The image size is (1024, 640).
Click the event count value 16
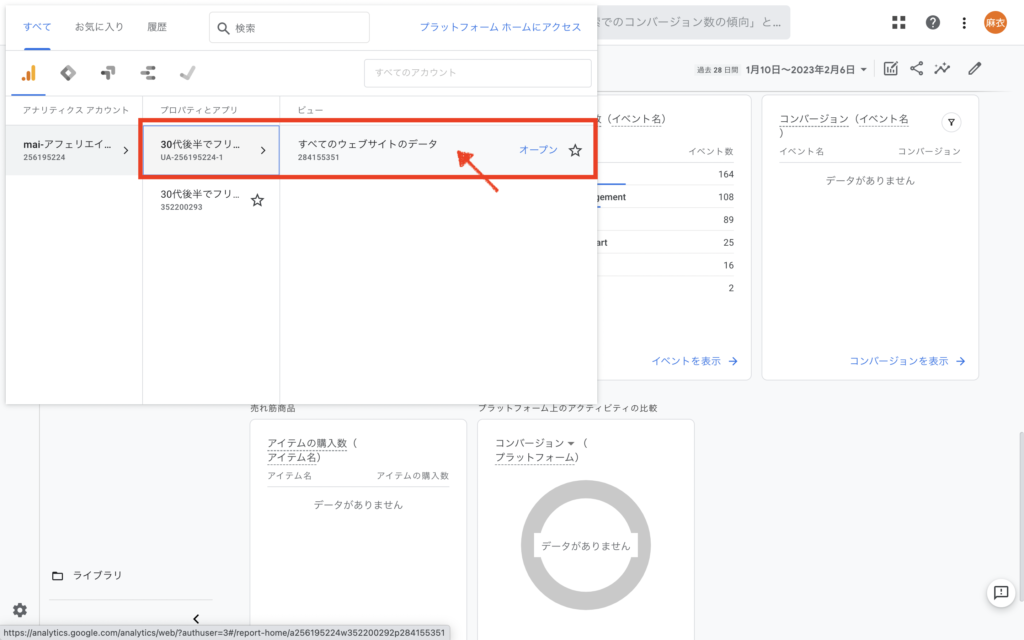pyautogui.click(x=728, y=266)
